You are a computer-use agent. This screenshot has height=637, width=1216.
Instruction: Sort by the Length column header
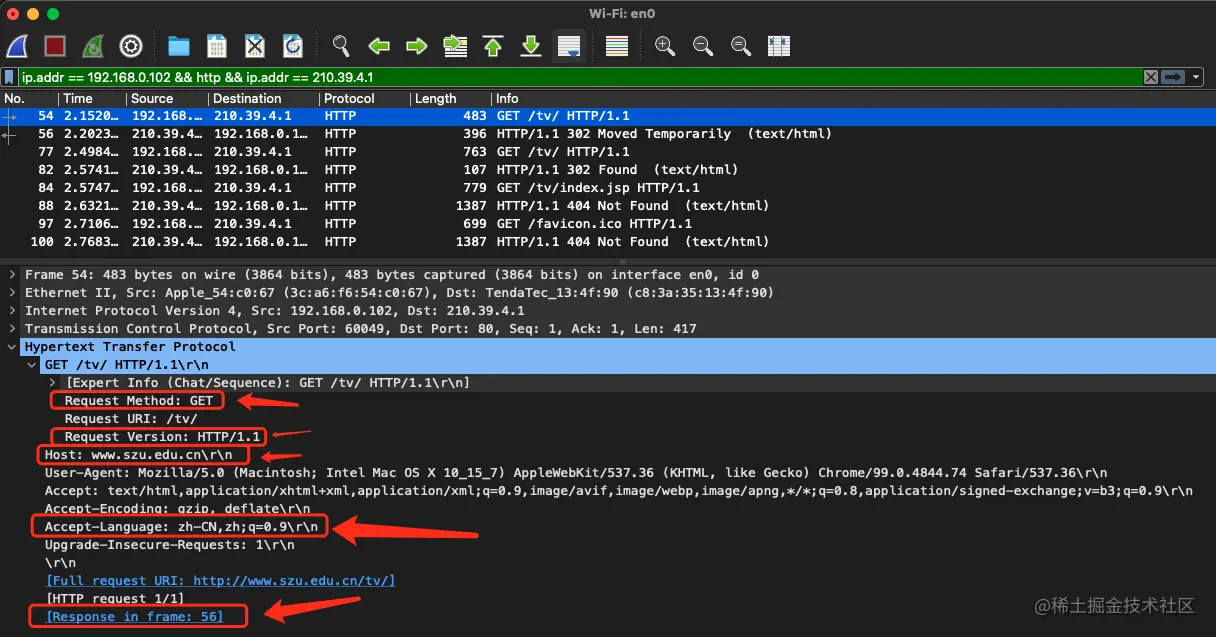tap(451, 98)
